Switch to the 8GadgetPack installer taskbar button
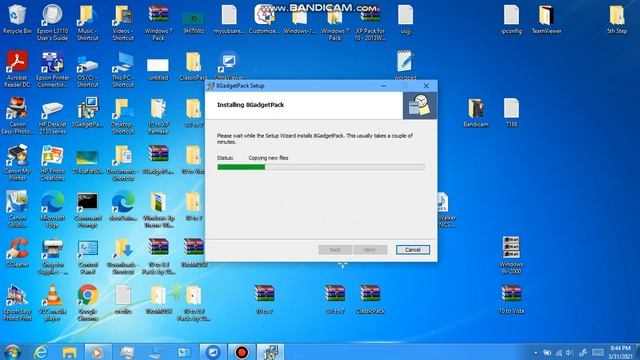The height and width of the screenshot is (360, 640). tap(270, 352)
